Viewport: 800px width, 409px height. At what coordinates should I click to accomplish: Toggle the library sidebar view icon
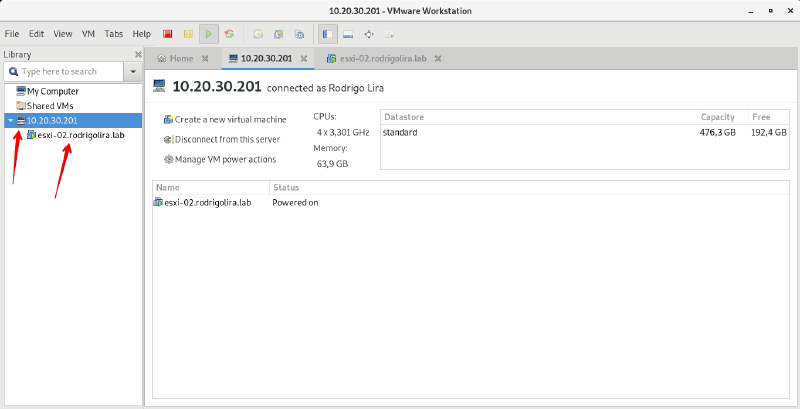[328, 34]
